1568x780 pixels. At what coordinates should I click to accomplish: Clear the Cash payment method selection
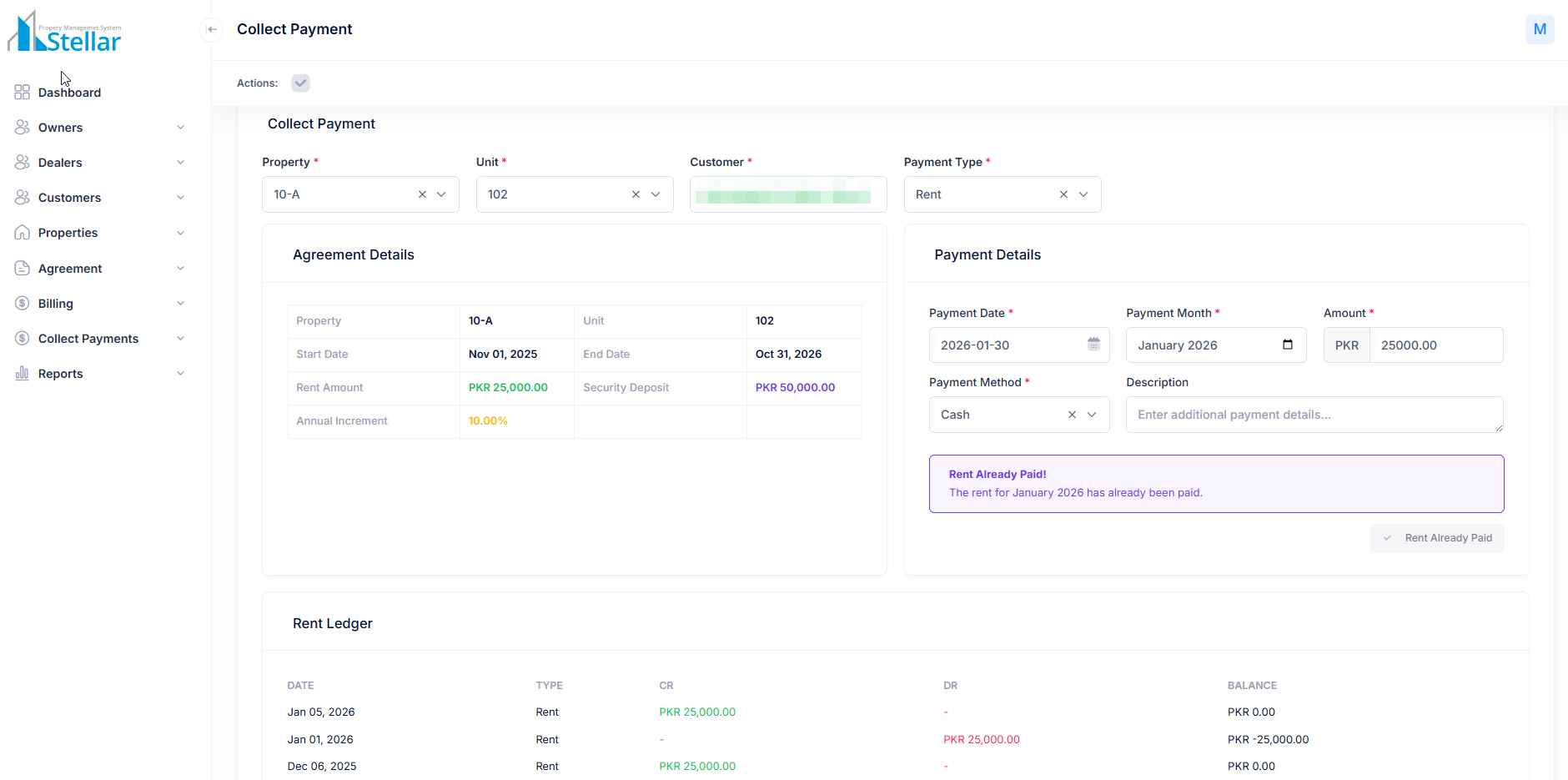(1072, 415)
